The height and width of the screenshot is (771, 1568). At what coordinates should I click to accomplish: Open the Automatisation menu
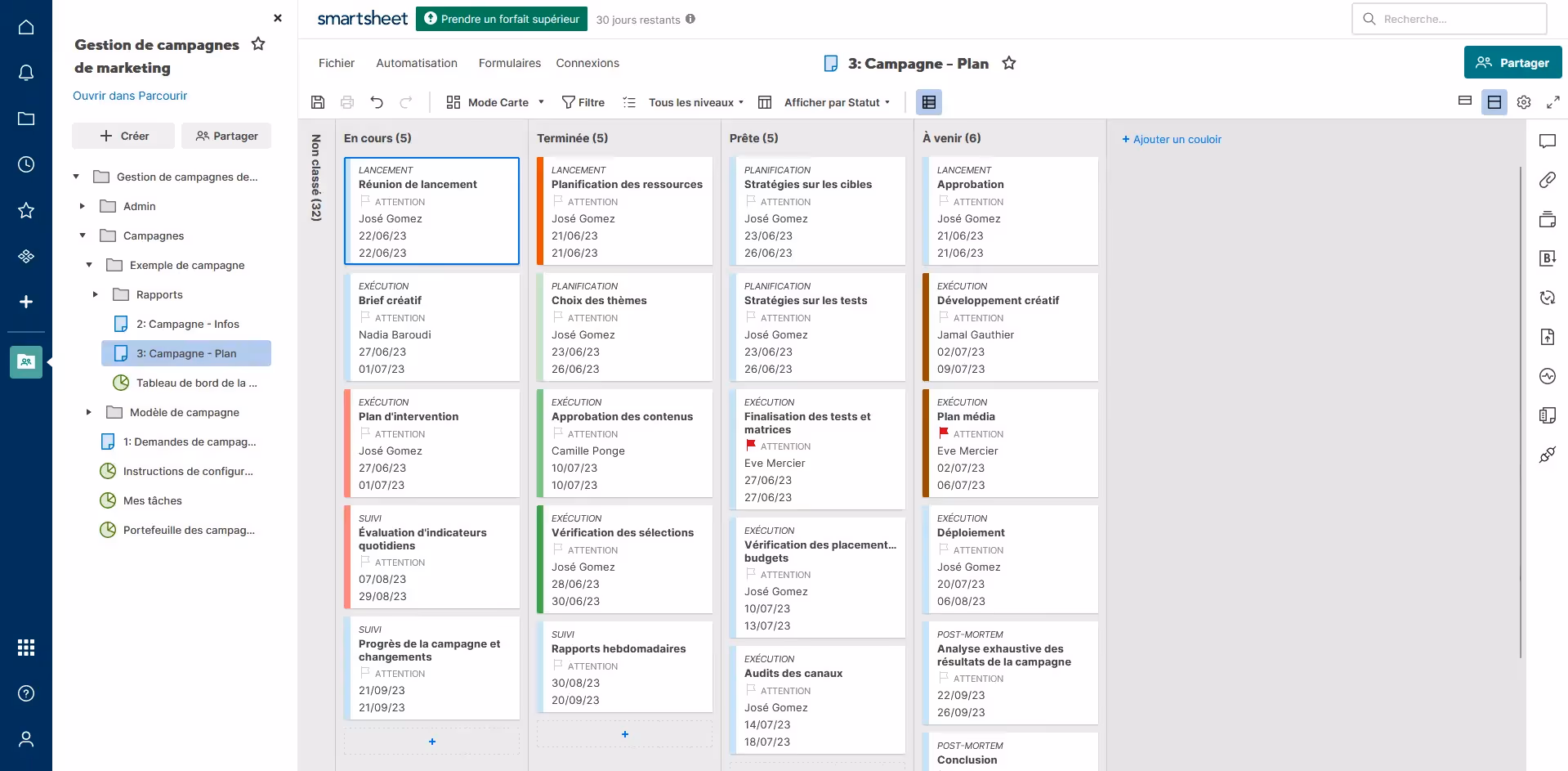click(x=416, y=63)
